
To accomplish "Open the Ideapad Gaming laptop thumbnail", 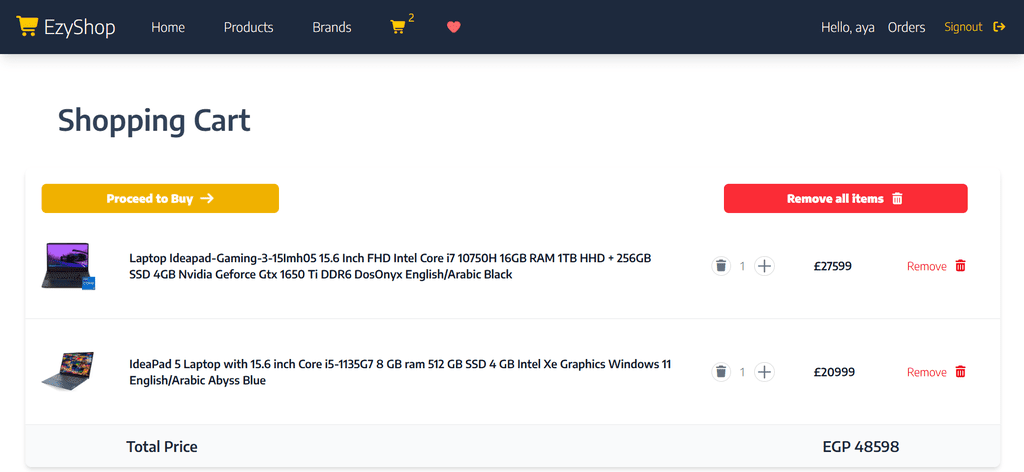I will 69,266.
